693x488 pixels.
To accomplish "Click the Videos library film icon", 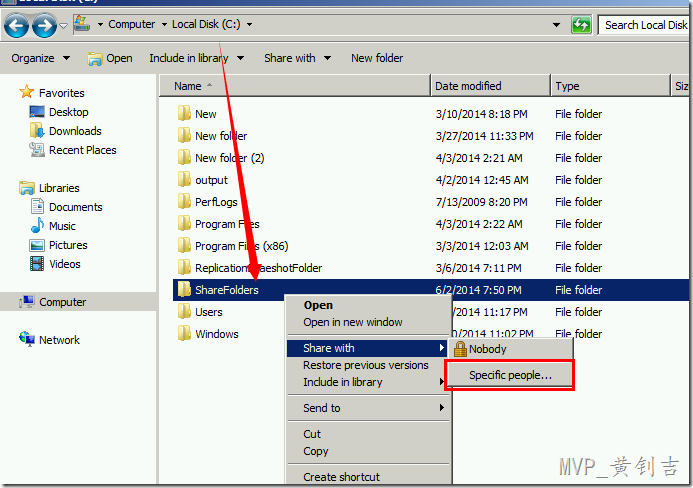I will [37, 263].
